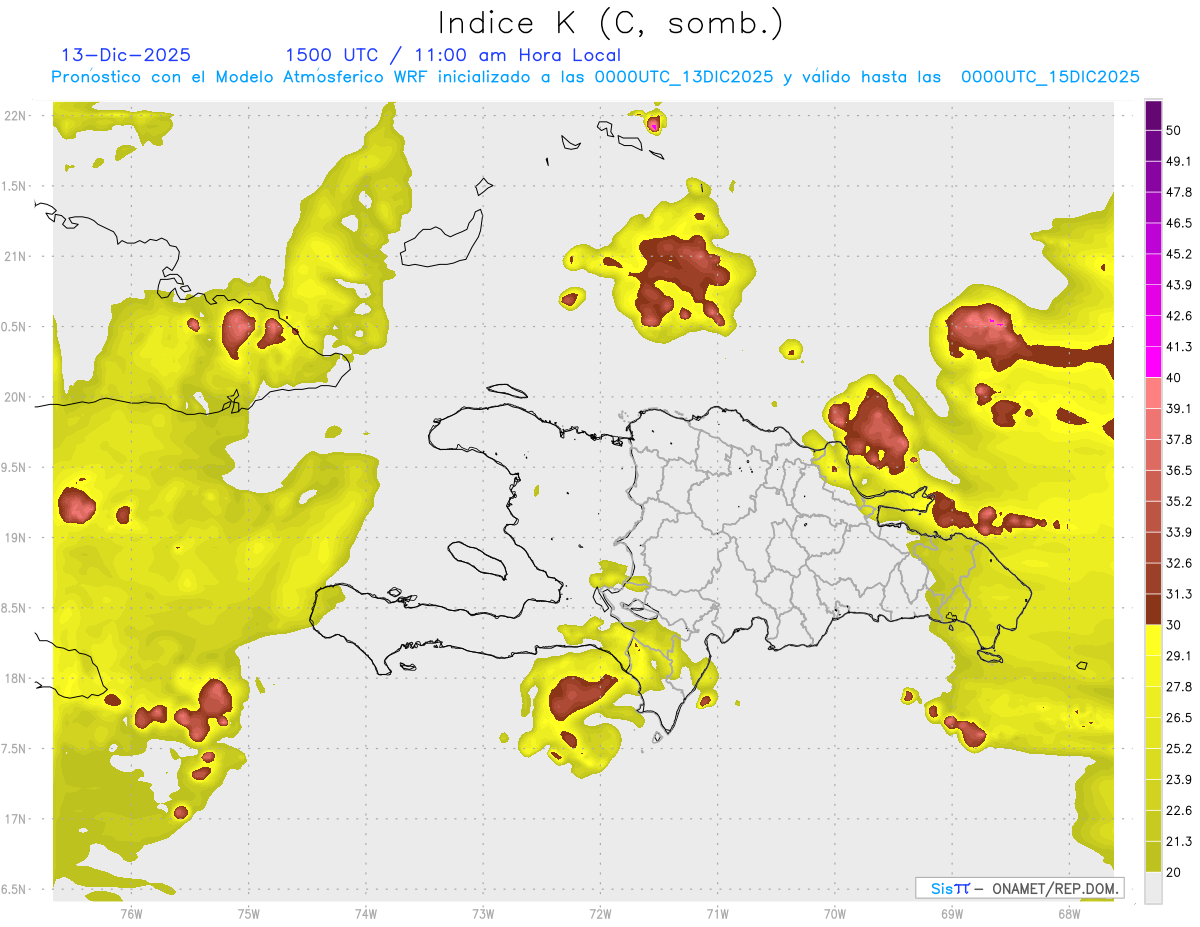Viewport: 1200px width, 927px height.
Task: Click the 'SisTT - ONAMET/REP.DOM.' credit label
Action: click(x=1019, y=888)
